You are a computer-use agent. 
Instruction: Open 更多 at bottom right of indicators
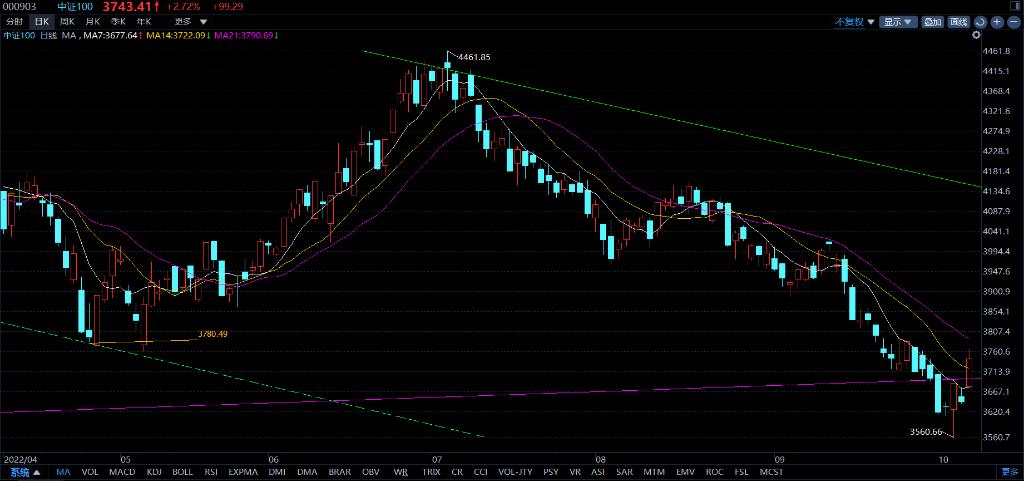[1009, 471]
